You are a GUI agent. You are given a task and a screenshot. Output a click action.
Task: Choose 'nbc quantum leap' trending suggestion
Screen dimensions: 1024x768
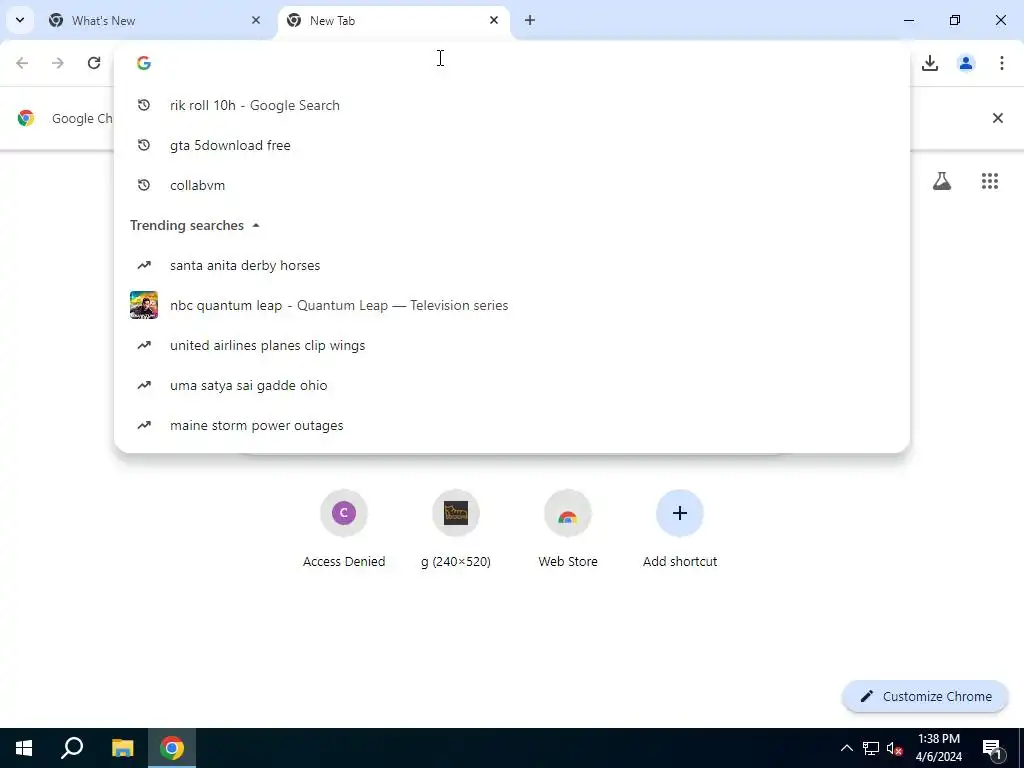tap(512, 305)
